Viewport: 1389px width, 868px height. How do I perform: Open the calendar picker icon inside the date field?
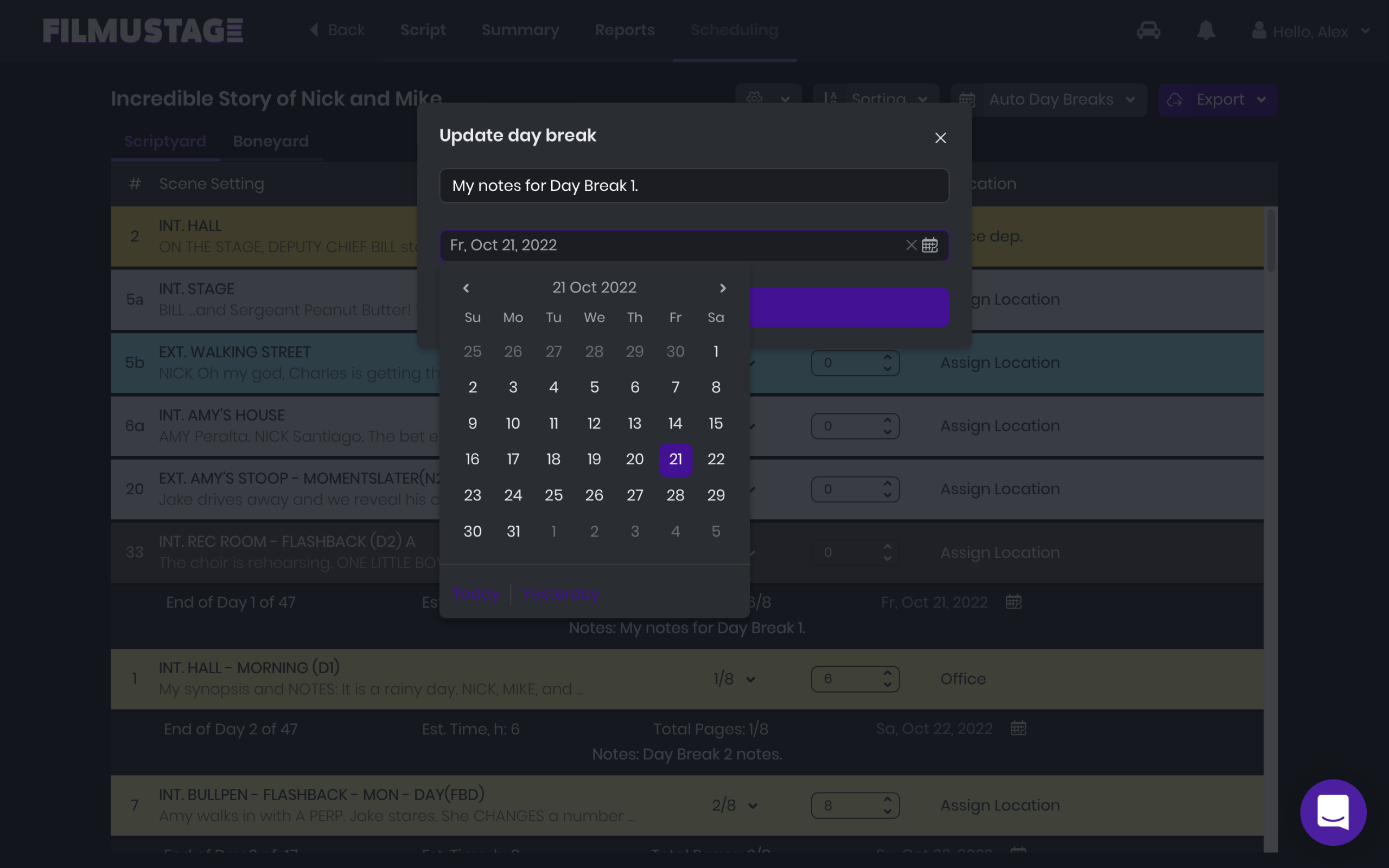(x=930, y=245)
